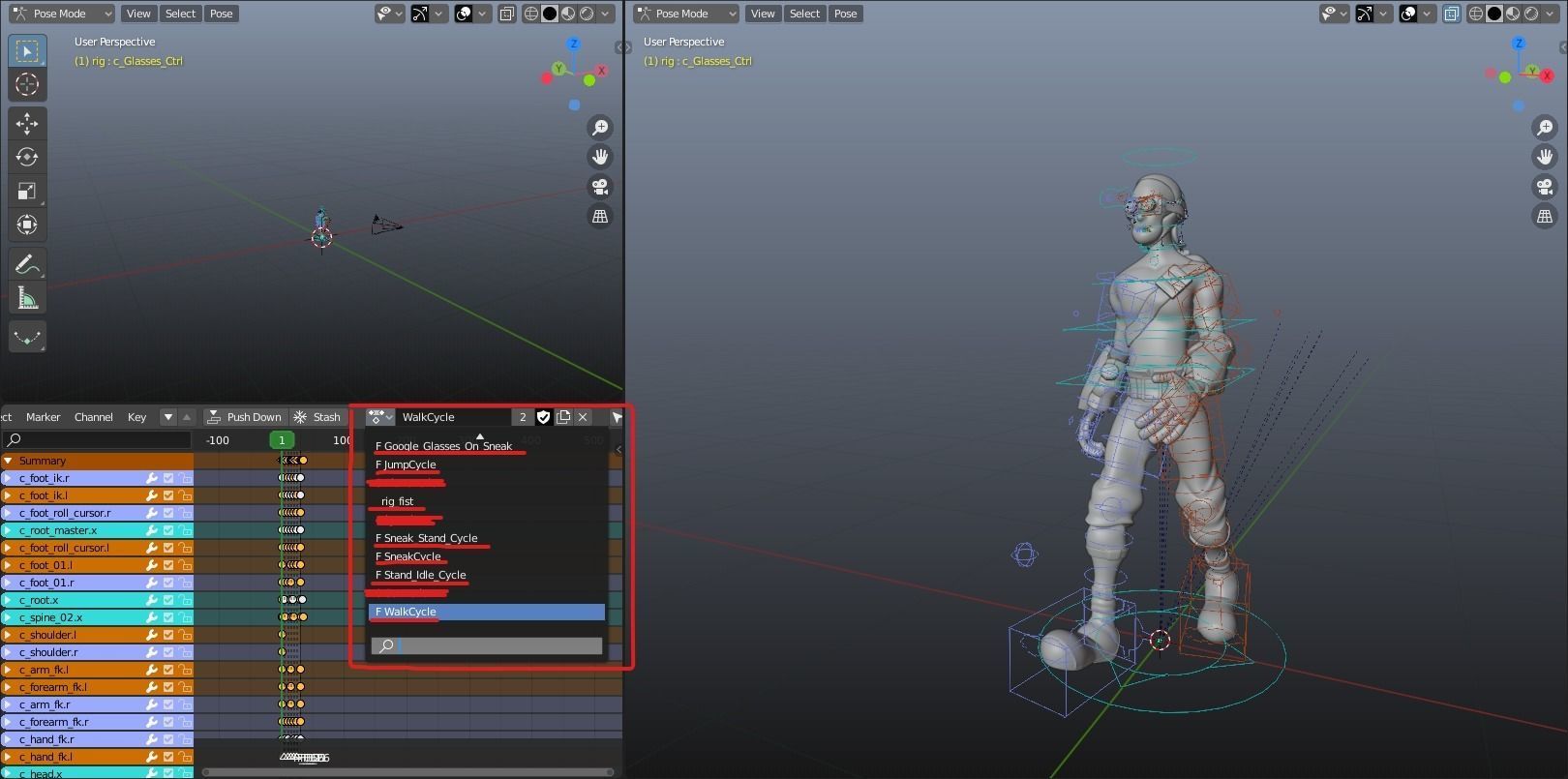Viewport: 1568px width, 779px height.
Task: Open action browse dropdown next to WalkCycle
Action: coord(380,417)
